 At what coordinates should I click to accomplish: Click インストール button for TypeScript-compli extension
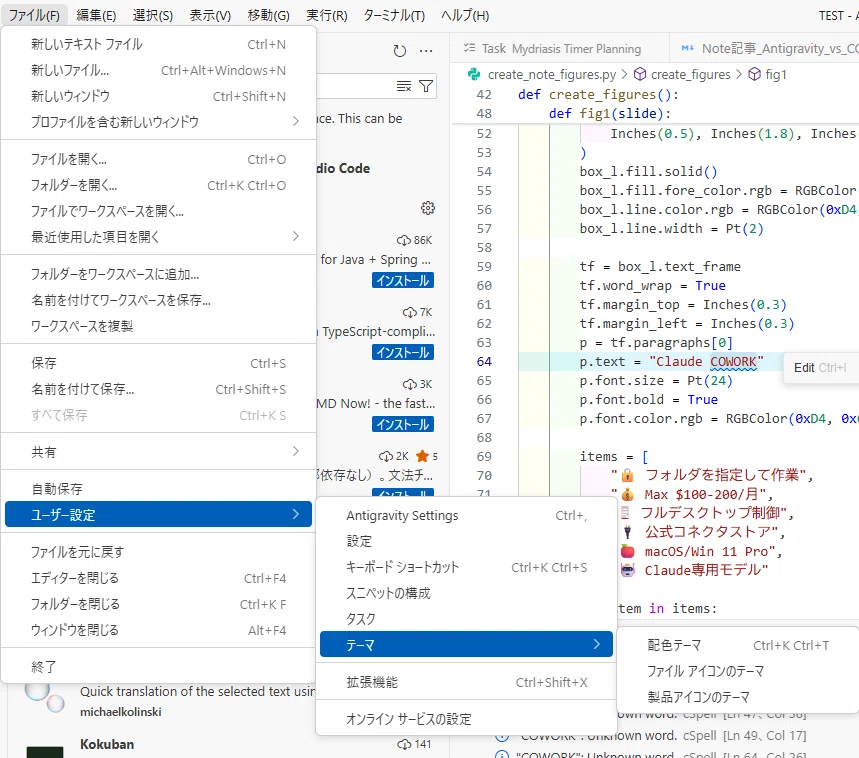[x=403, y=352]
